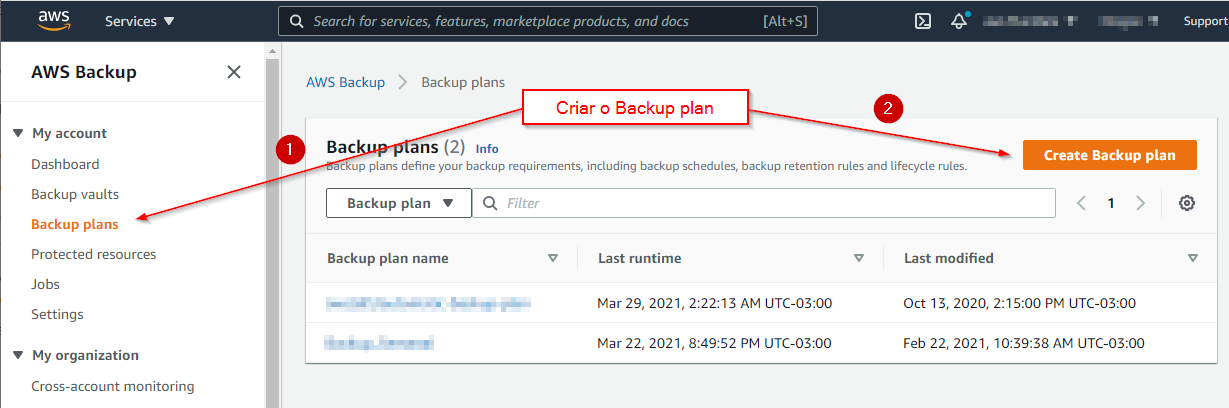Sort by Backup plan name column
The height and width of the screenshot is (408, 1229).
point(553,258)
